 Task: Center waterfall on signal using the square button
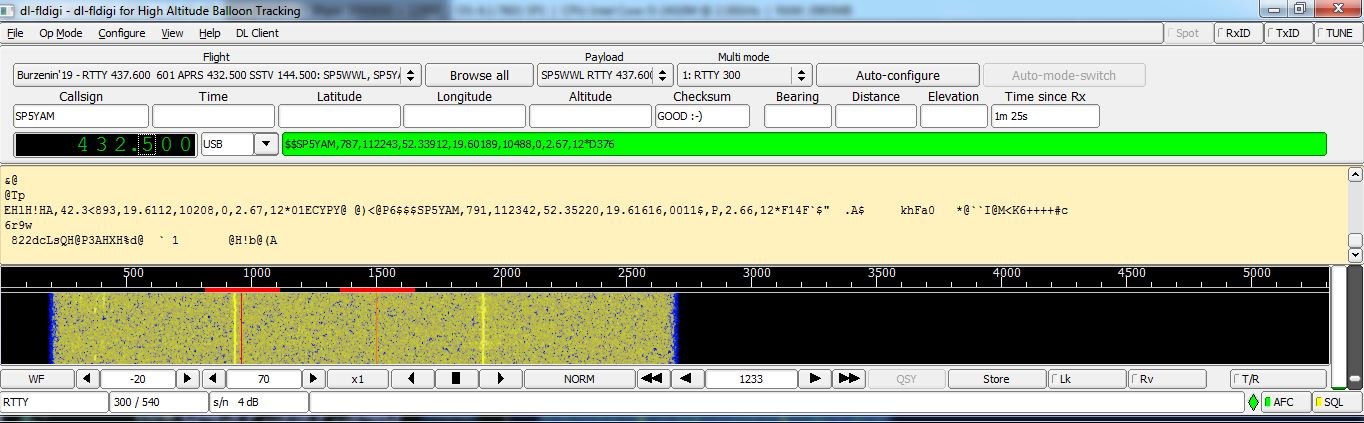pos(456,379)
